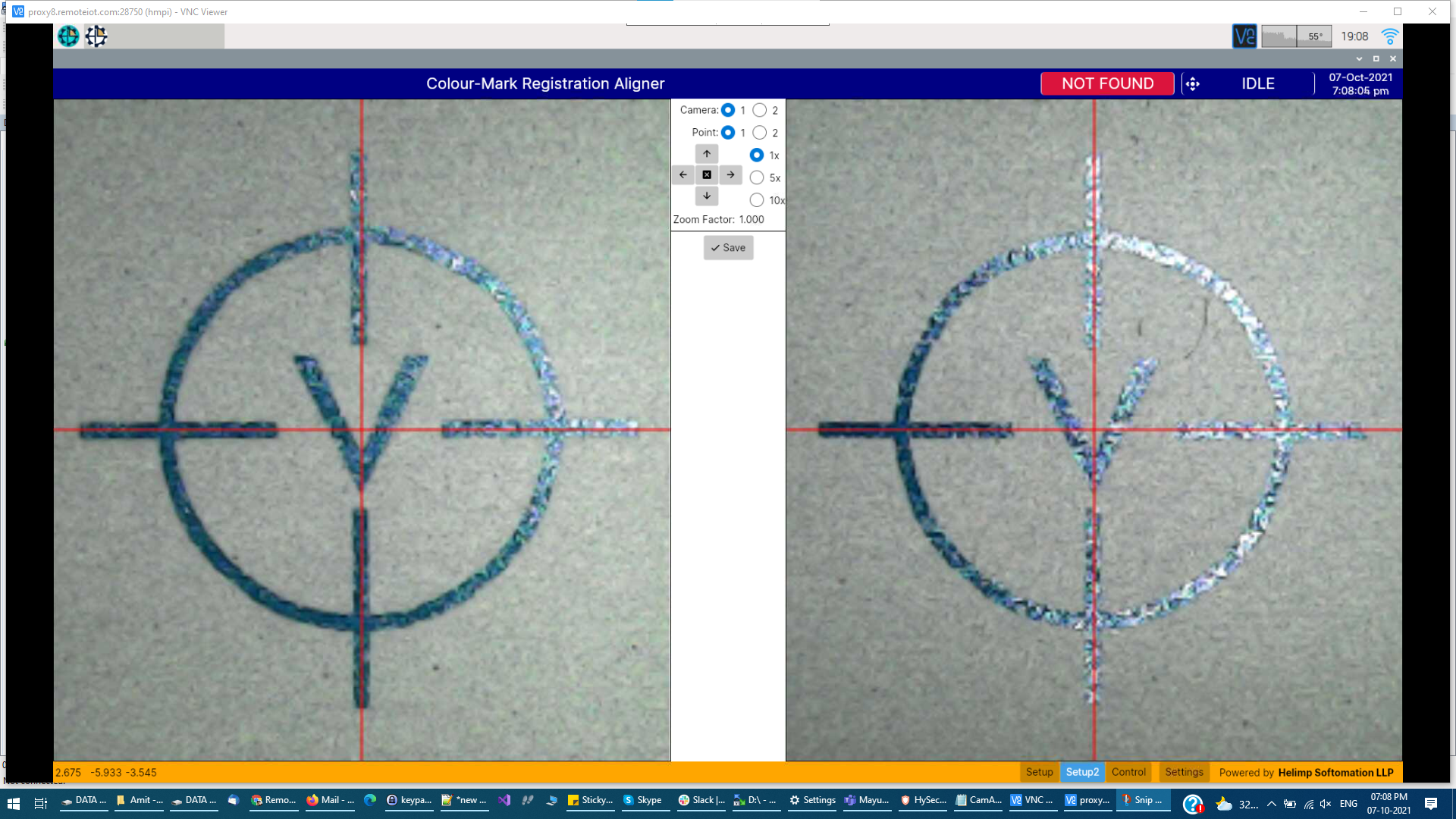This screenshot has width=1456, height=819.
Task: Open the VNC server tray icon
Action: click(1244, 36)
